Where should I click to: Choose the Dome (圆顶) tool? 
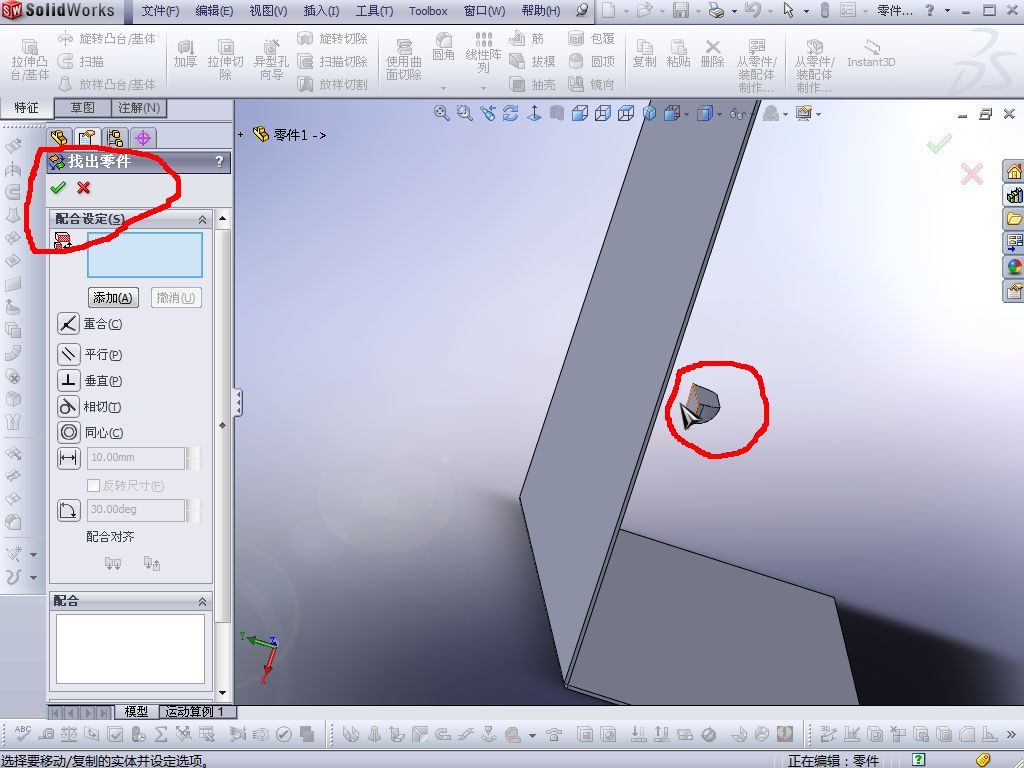(592, 61)
